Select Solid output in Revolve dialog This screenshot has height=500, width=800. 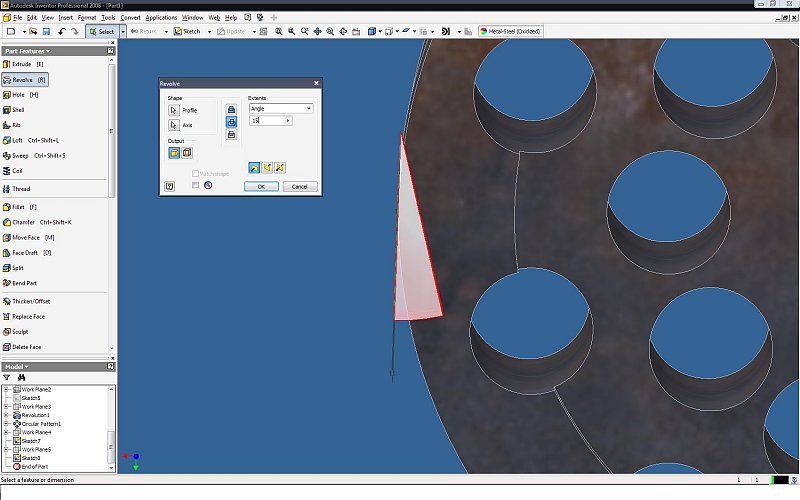(174, 152)
